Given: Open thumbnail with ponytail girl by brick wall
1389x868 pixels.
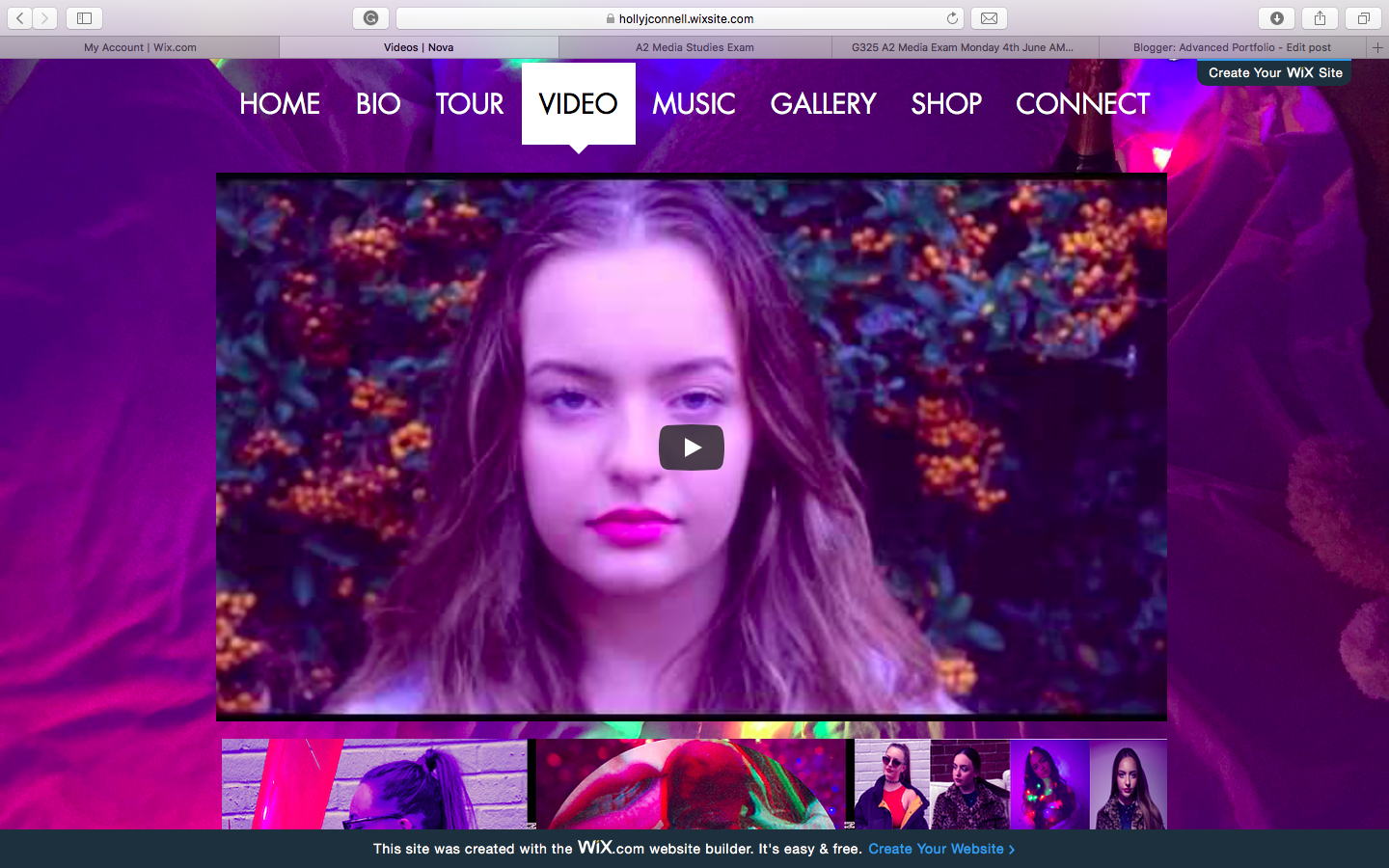Looking at the screenshot, I should 375,784.
